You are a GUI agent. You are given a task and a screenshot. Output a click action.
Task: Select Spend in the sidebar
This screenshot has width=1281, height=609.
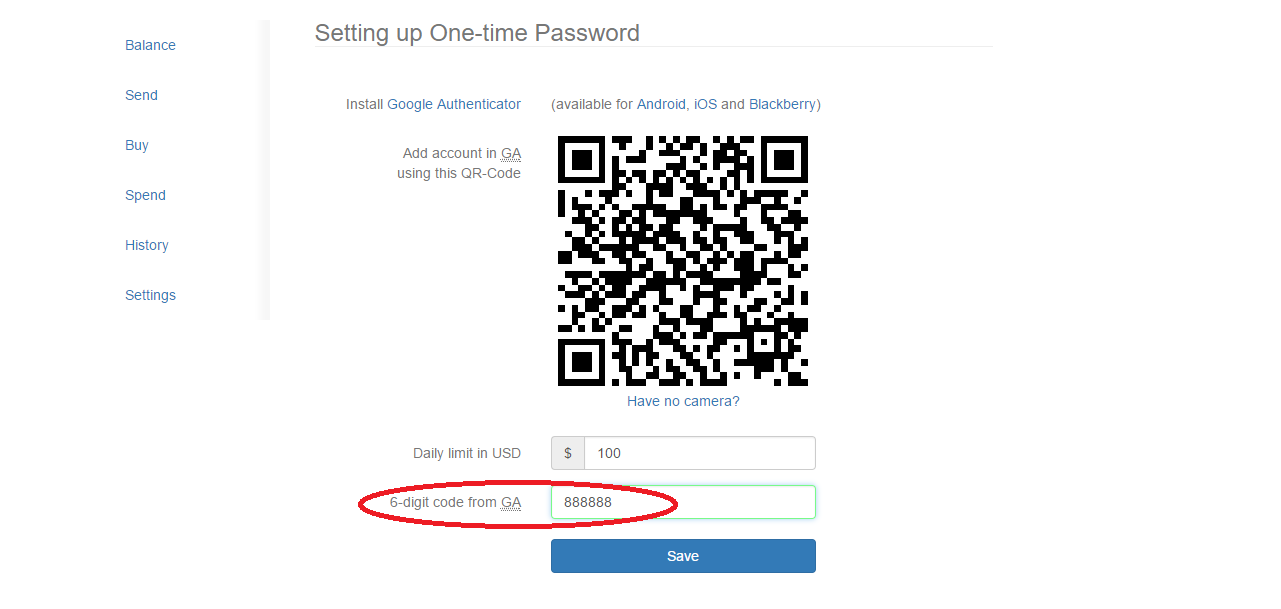(145, 195)
